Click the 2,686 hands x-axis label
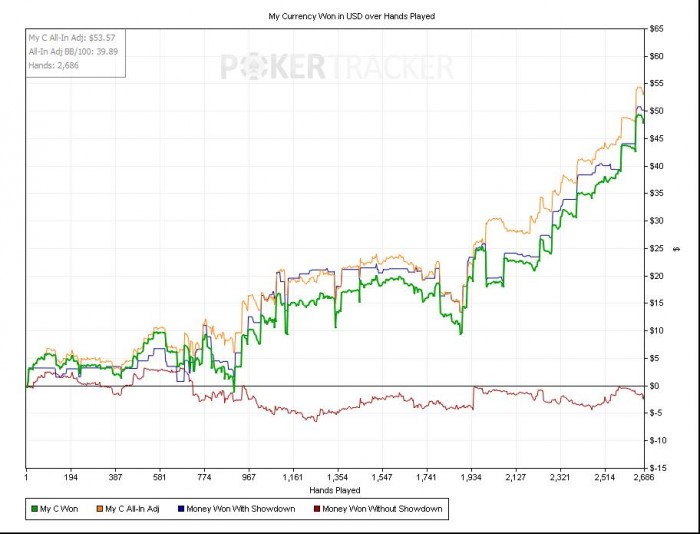 644,477
